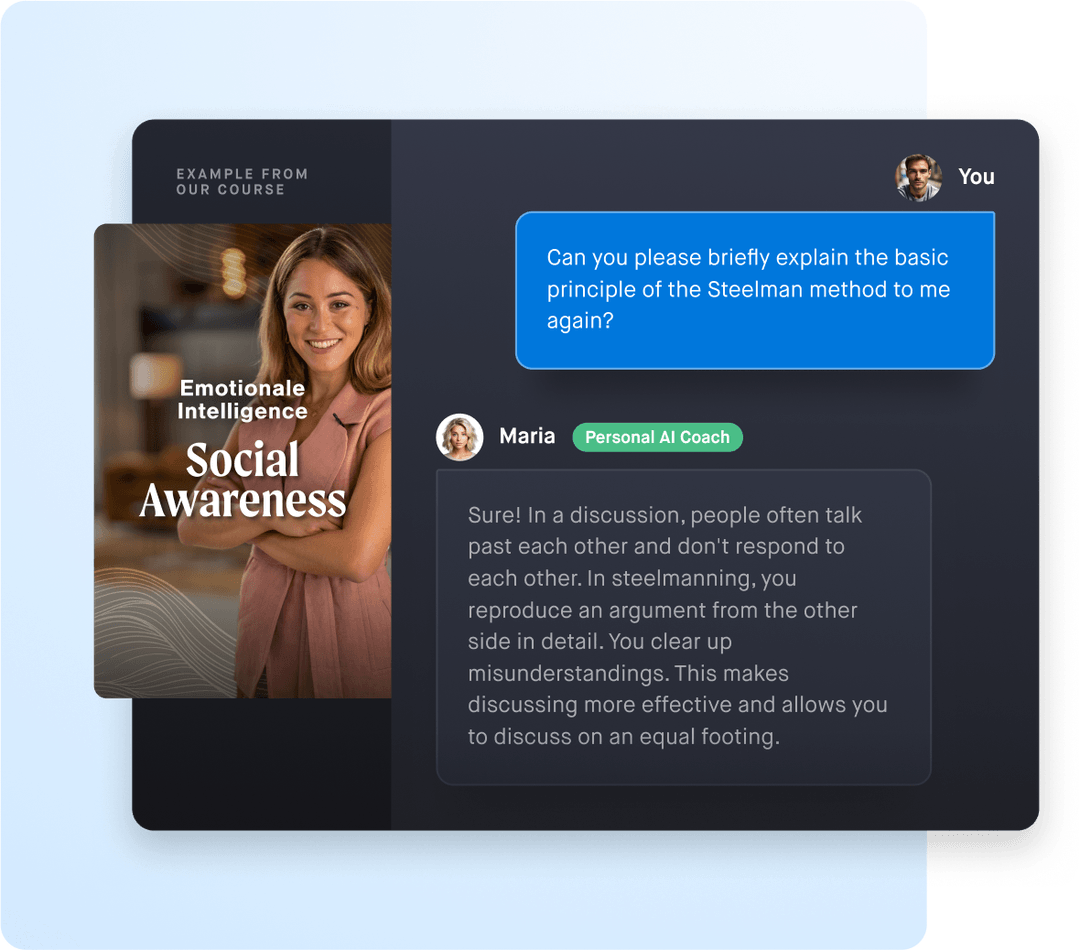Click the You username label

pyautogui.click(x=976, y=177)
